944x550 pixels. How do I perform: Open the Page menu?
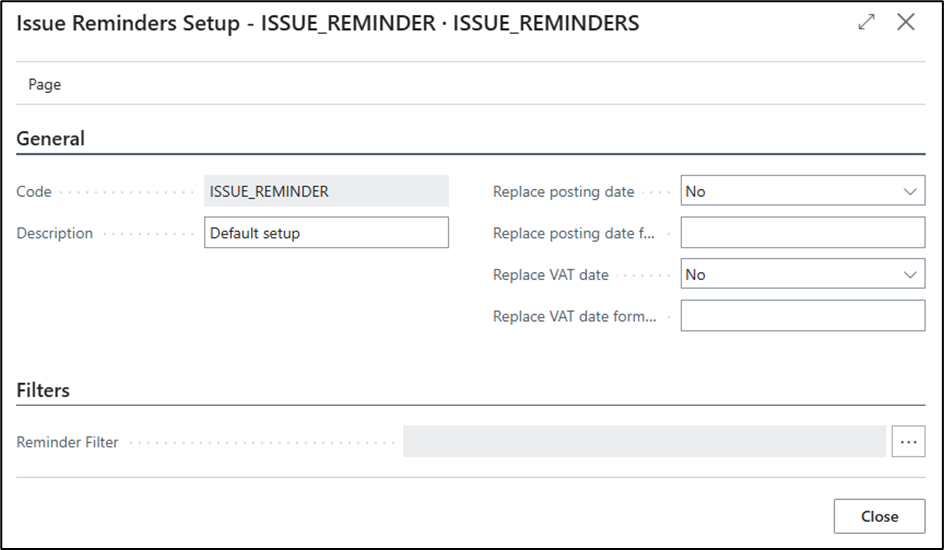45,85
